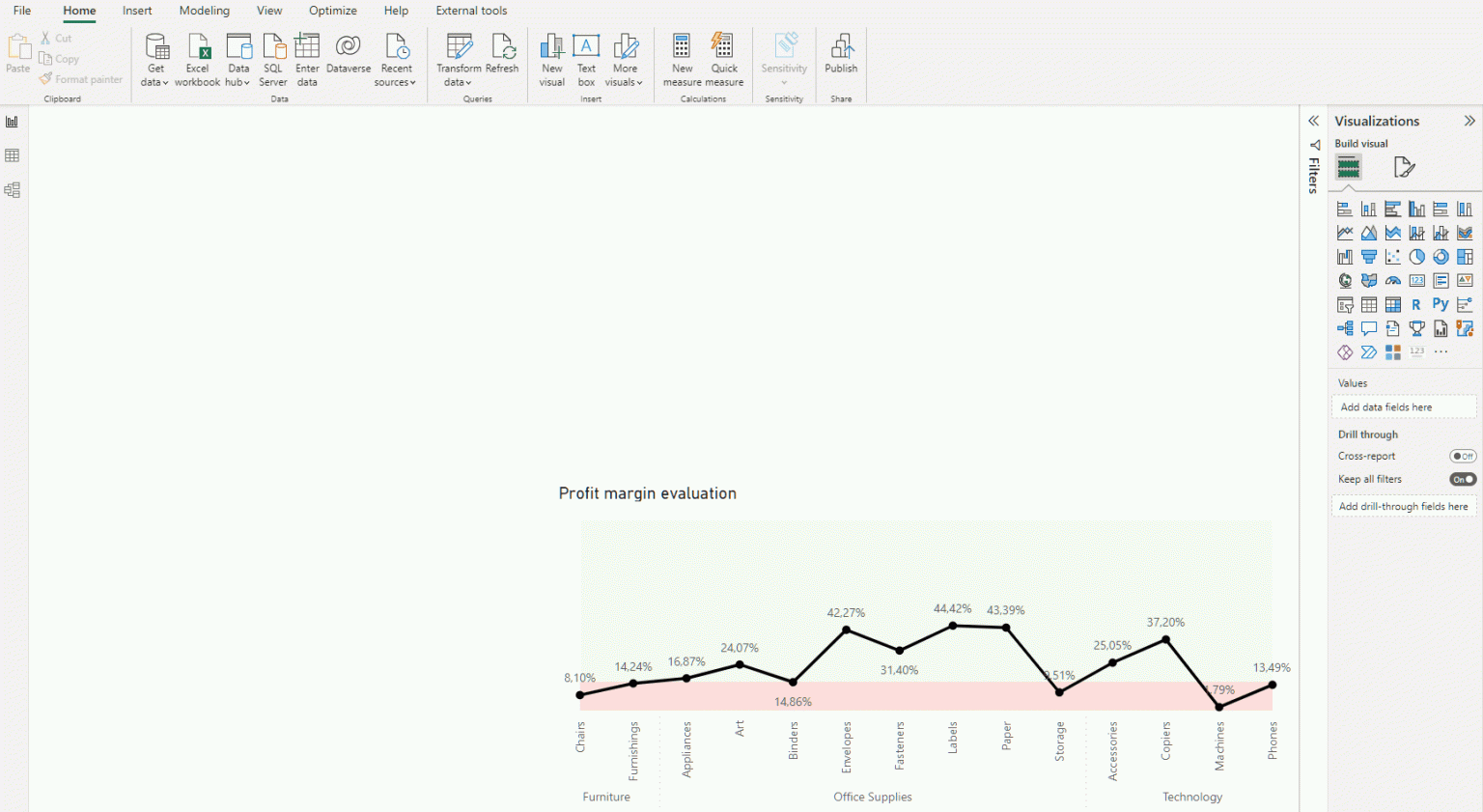This screenshot has width=1483, height=812.
Task: Select the Slicer visual icon
Action: 1345,303
